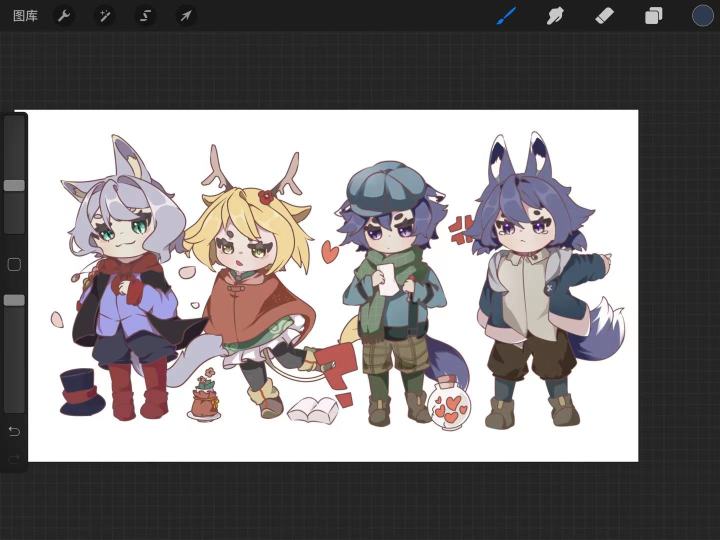The height and width of the screenshot is (540, 720).
Task: Click the brush size slider handle
Action: point(14,185)
